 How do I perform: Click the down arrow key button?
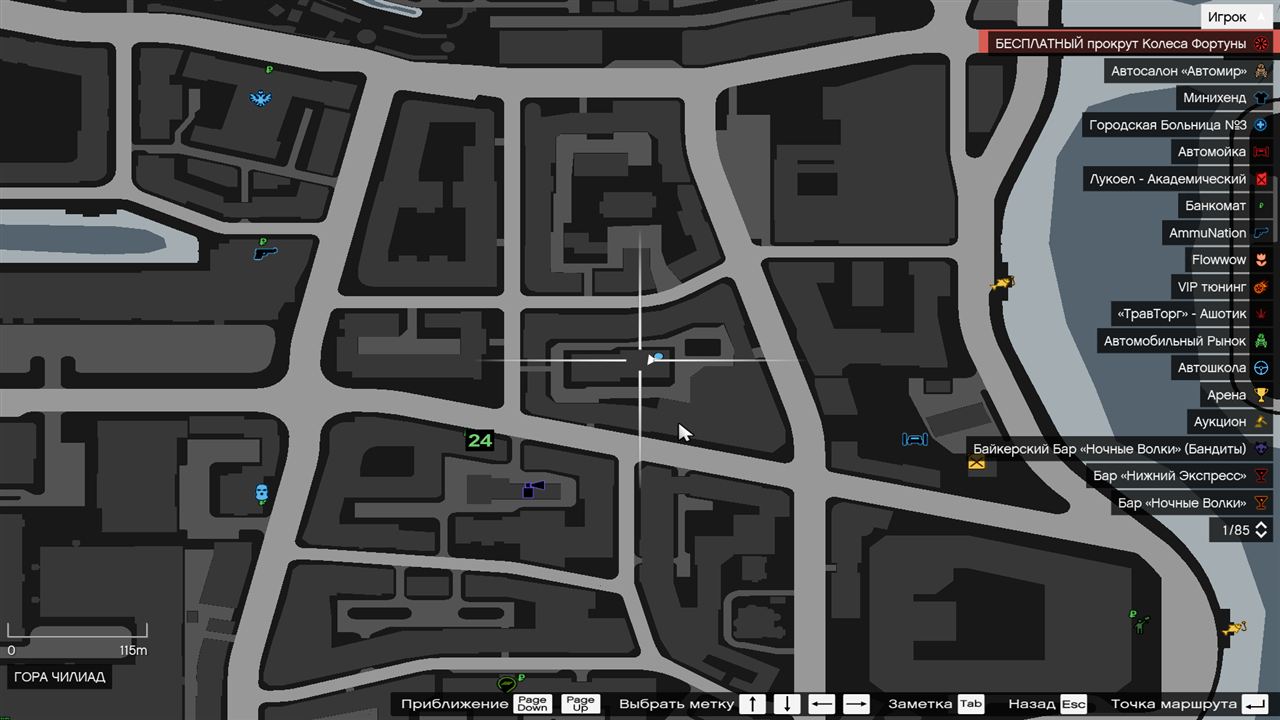point(787,704)
